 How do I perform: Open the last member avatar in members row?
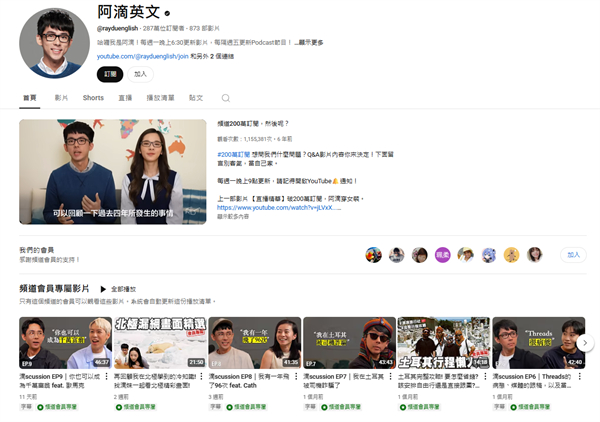(x=535, y=255)
